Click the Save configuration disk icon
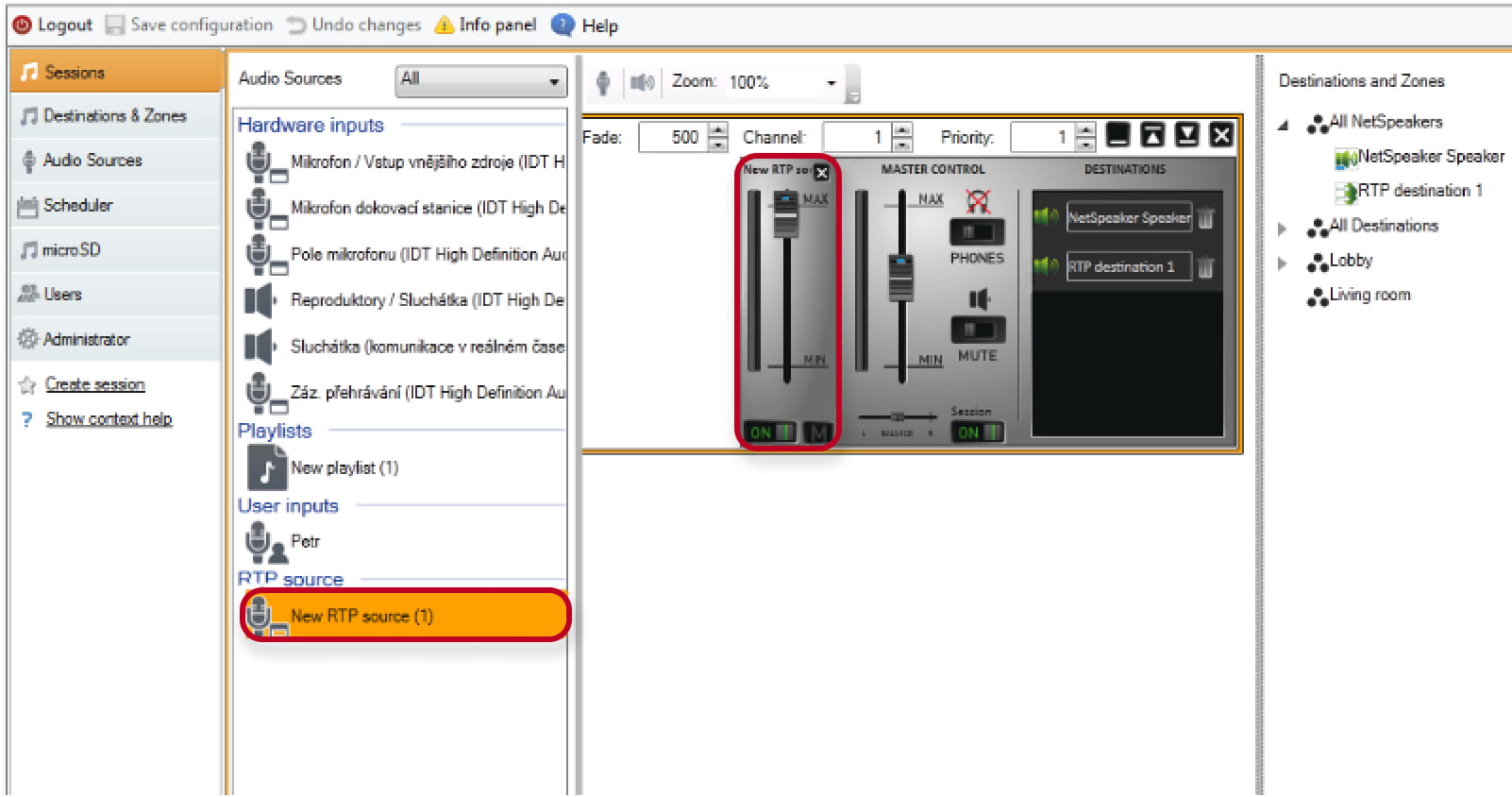This screenshot has height=797, width=1512. coord(115,25)
